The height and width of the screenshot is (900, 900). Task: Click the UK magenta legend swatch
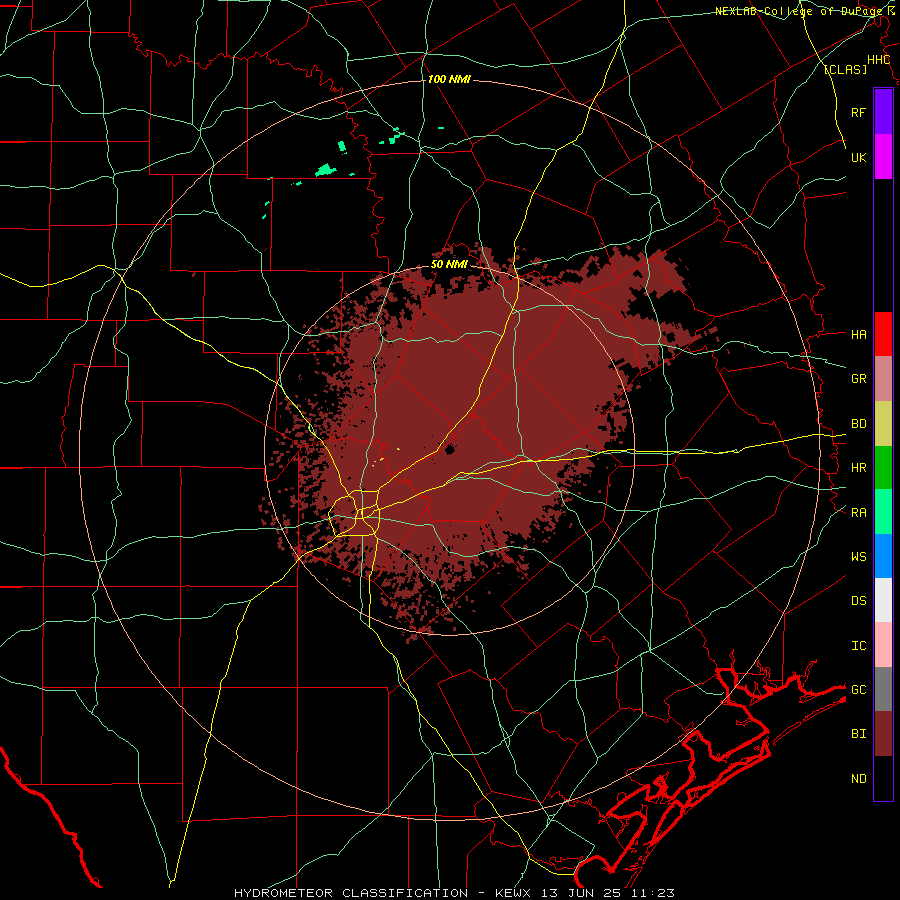[x=883, y=157]
